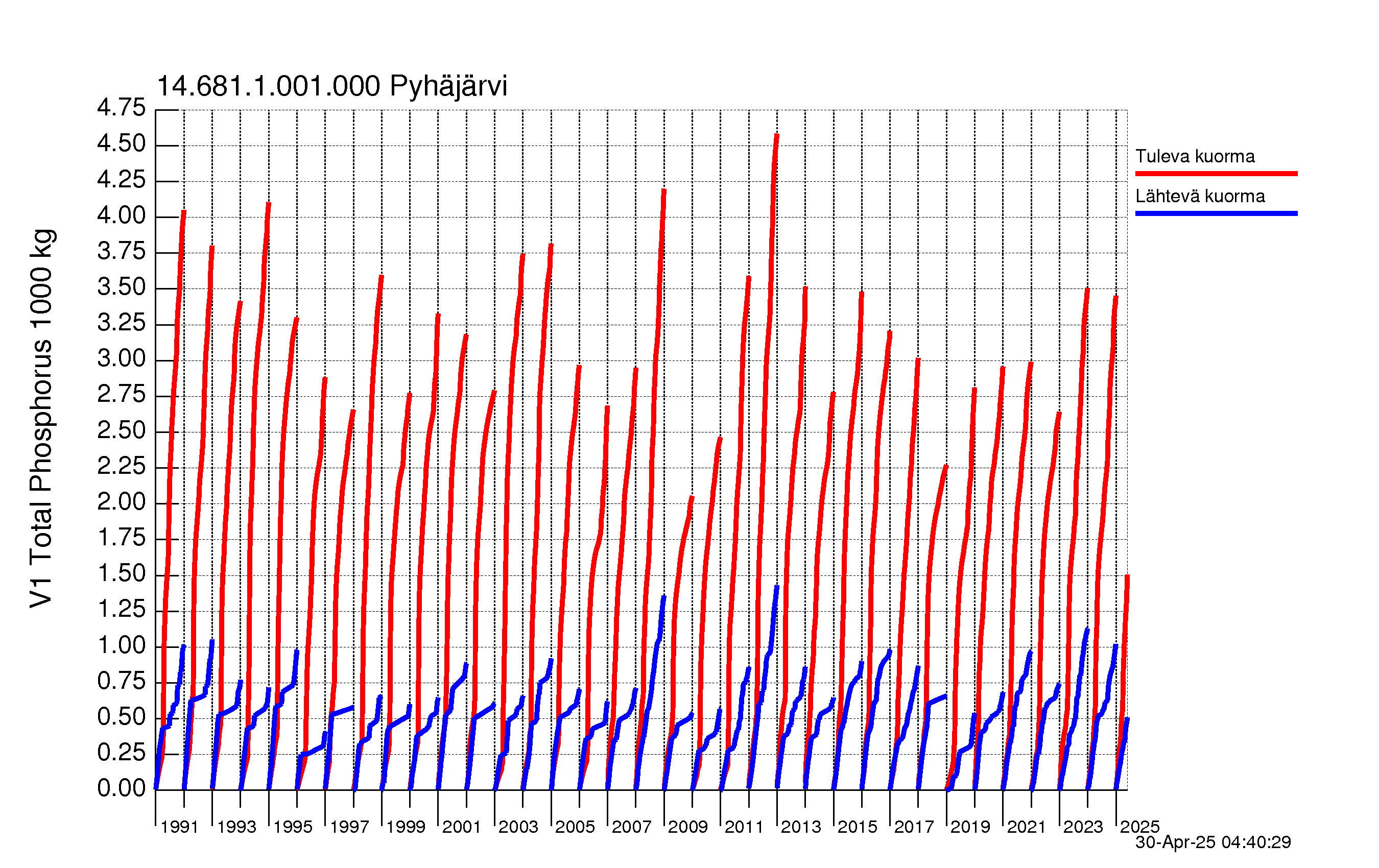Viewport: 1379px width, 868px height.
Task: Click the y-axis value 2.00
Action: pyautogui.click(x=122, y=501)
